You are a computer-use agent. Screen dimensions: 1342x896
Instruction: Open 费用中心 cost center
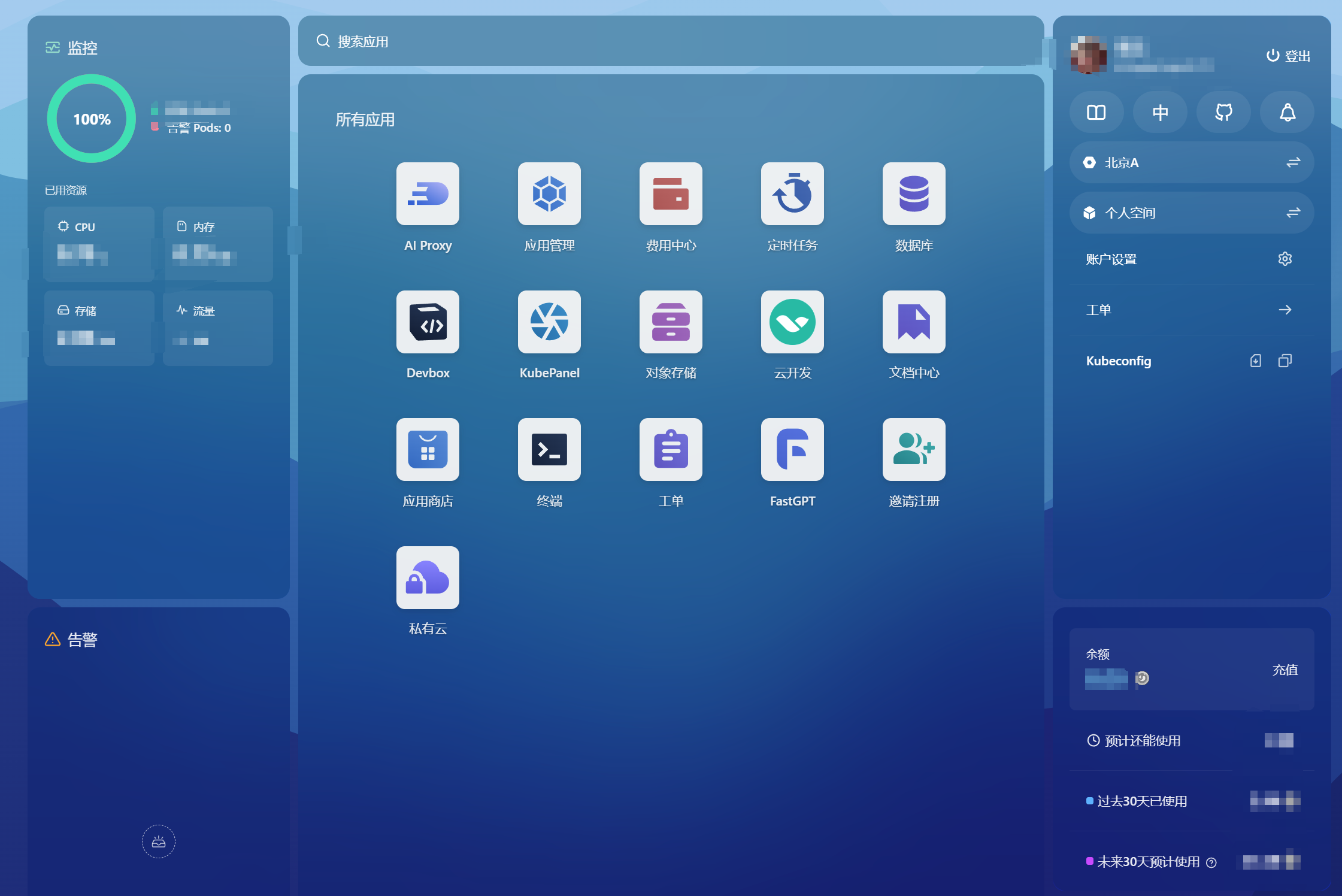(x=671, y=194)
